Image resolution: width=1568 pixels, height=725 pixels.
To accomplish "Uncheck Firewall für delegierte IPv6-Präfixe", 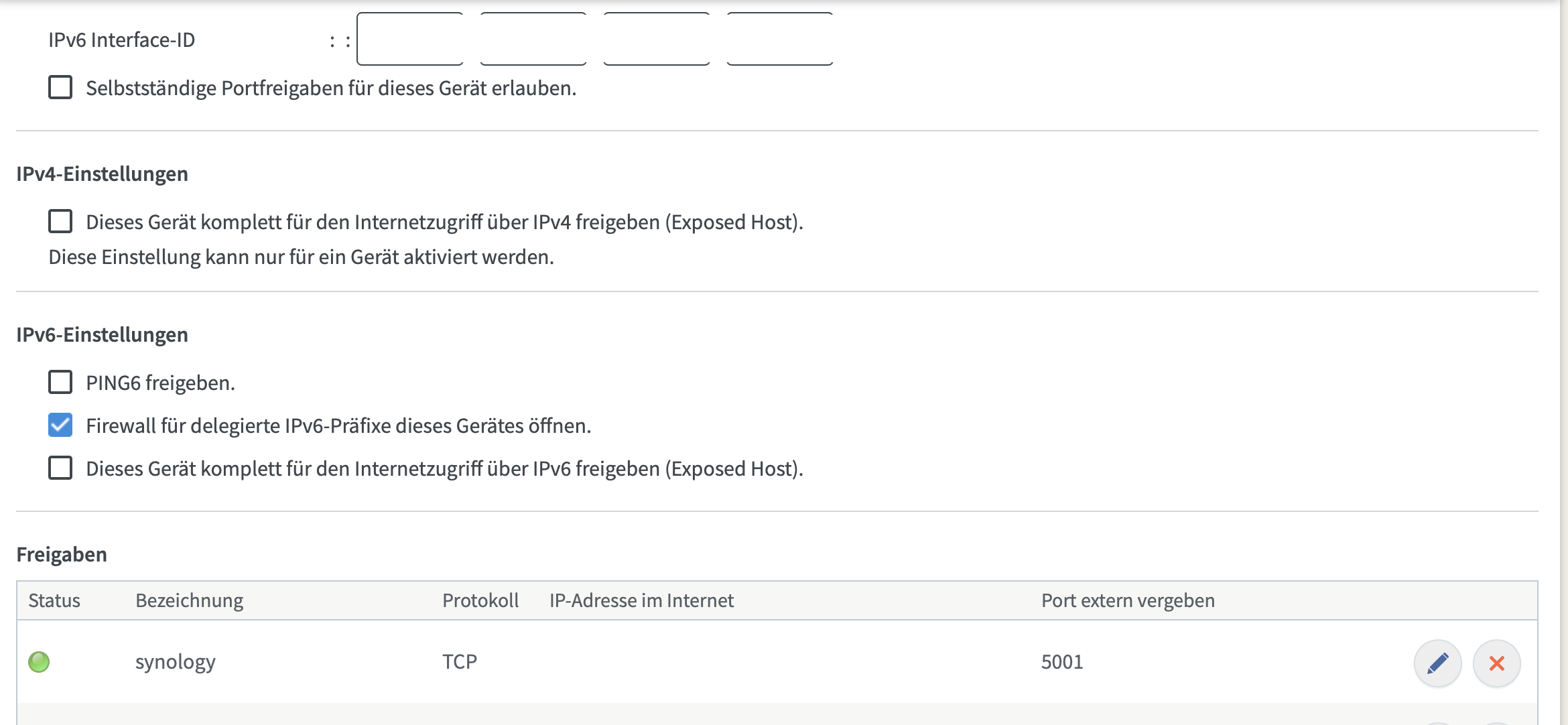I will pos(60,425).
